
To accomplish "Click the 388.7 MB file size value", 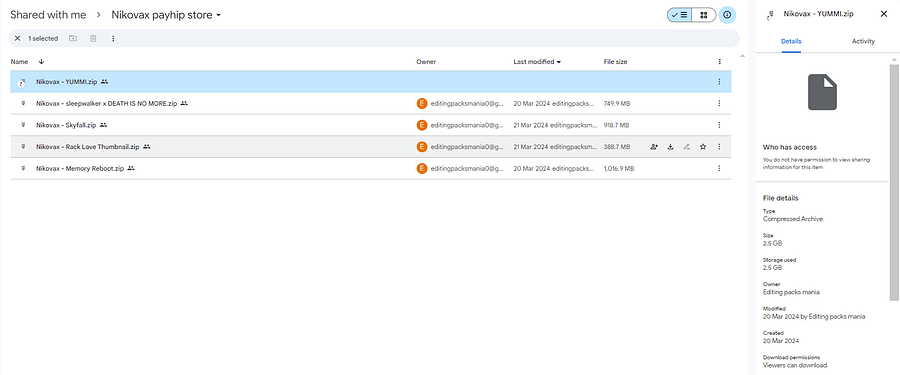I will 616,147.
